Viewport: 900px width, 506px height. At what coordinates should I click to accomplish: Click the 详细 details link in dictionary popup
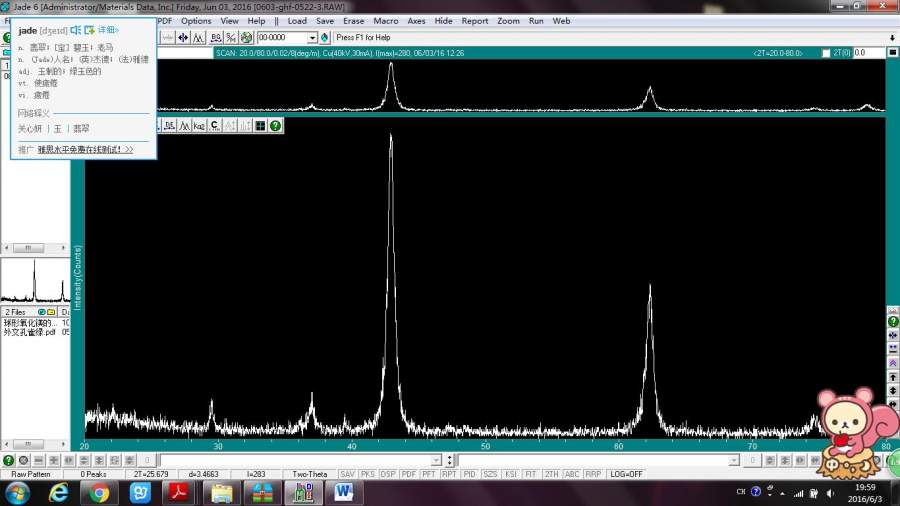click(108, 30)
